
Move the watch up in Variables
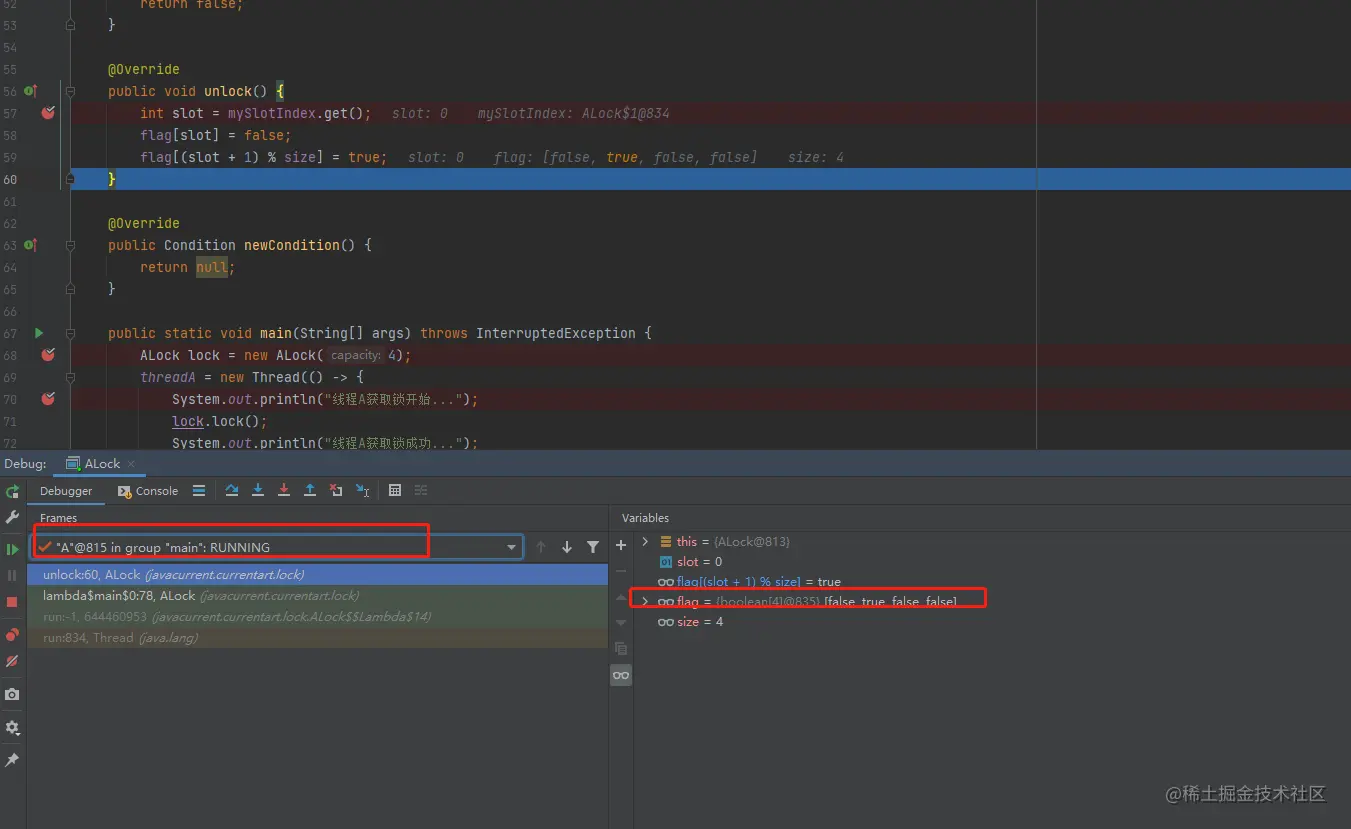[x=621, y=597]
